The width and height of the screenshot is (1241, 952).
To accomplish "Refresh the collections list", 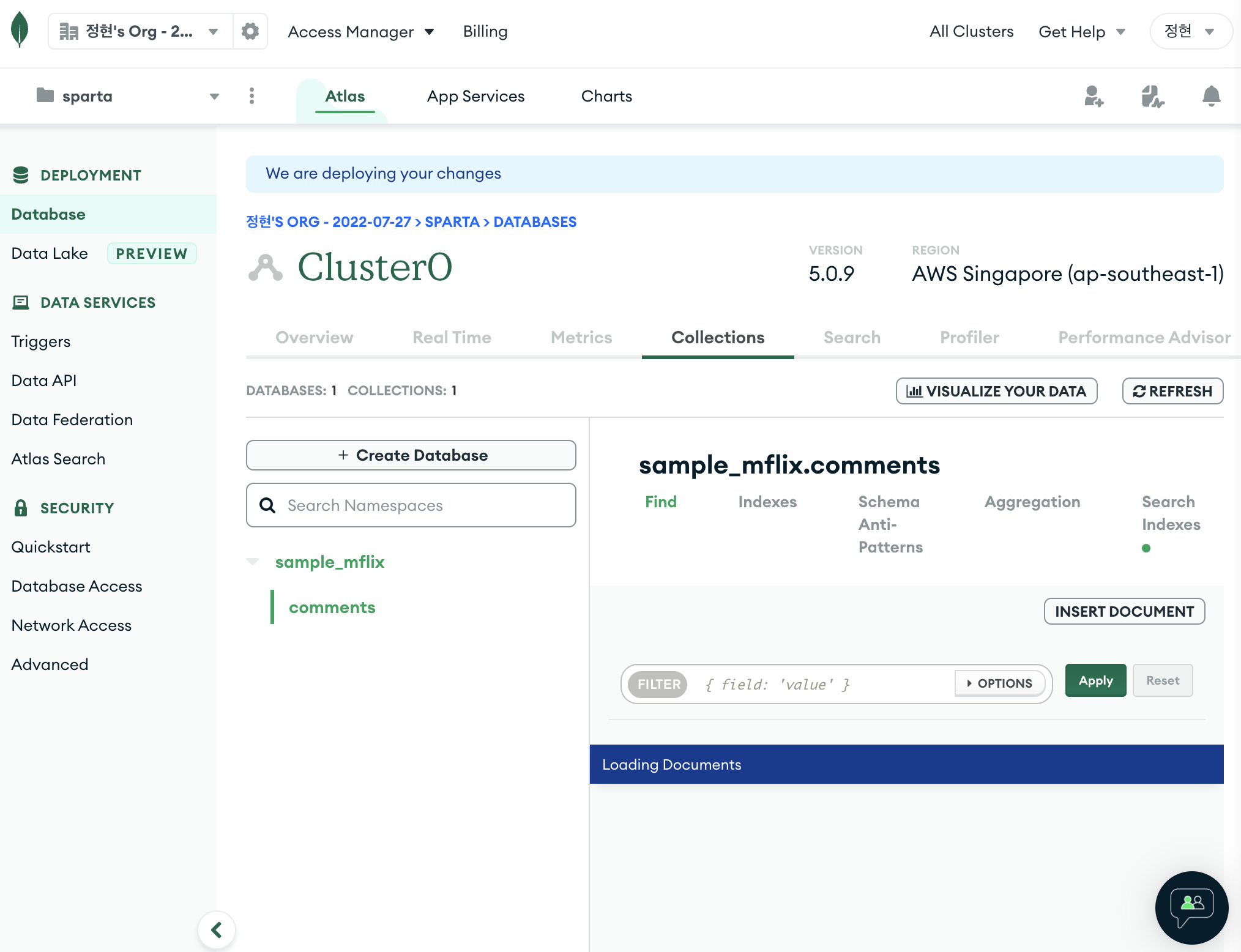I will click(1172, 391).
